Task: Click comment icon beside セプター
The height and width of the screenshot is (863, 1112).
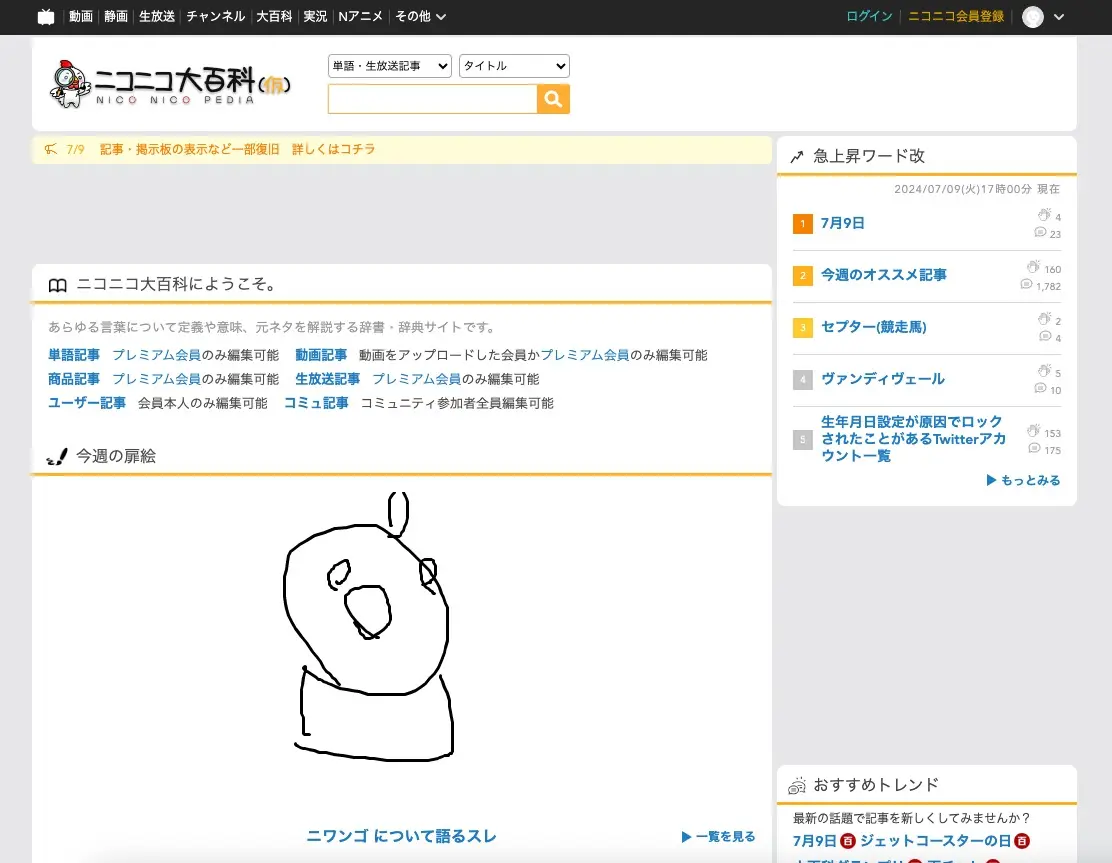Action: pos(1045,336)
